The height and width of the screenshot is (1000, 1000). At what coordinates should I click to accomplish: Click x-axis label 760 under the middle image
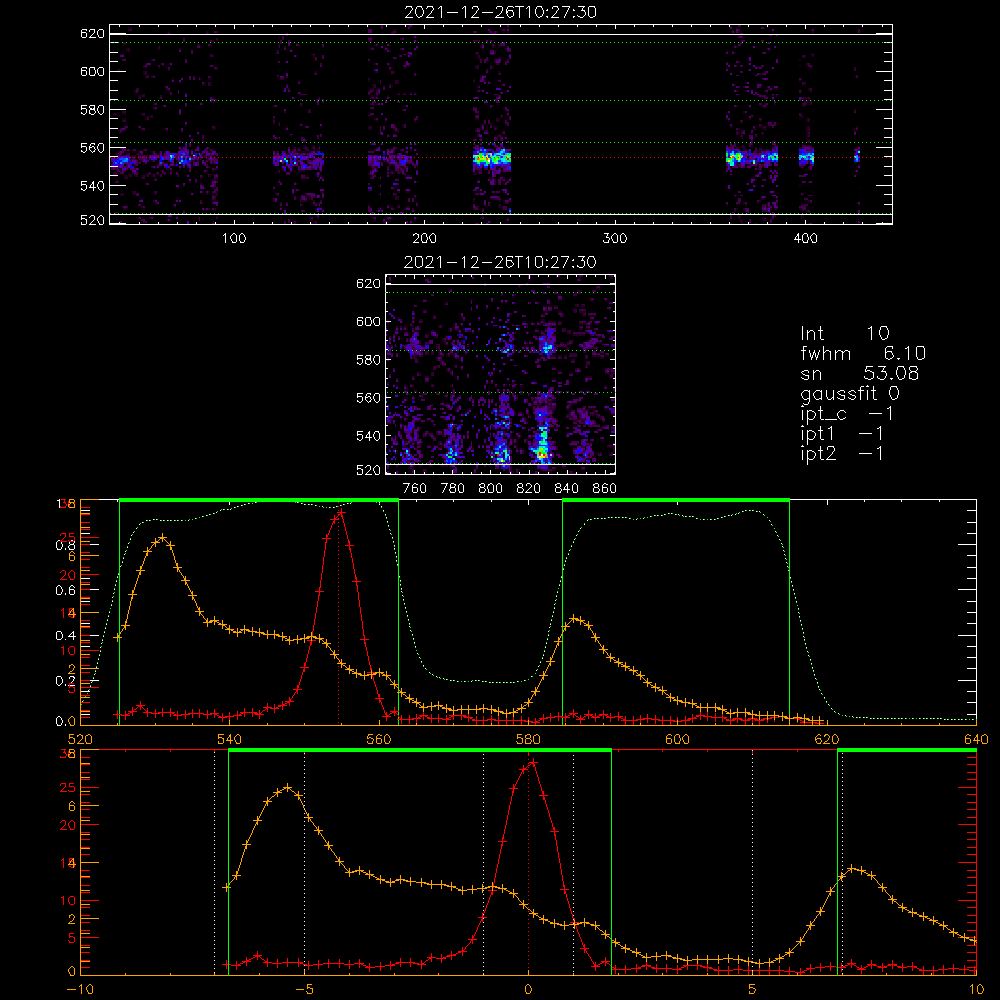coord(415,489)
